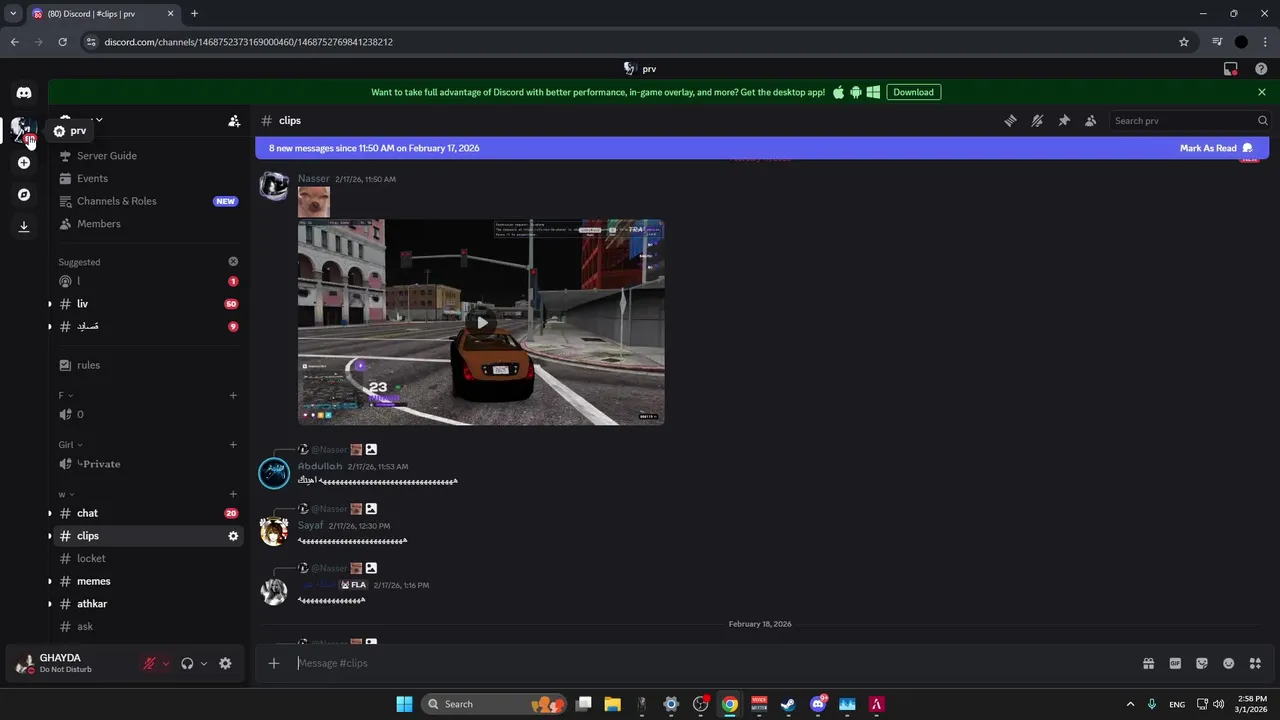
Task: Dismiss the Suggested section
Action: tap(233, 262)
